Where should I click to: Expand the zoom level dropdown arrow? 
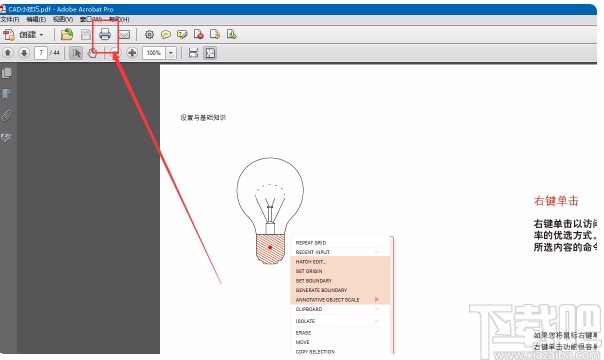coord(171,53)
